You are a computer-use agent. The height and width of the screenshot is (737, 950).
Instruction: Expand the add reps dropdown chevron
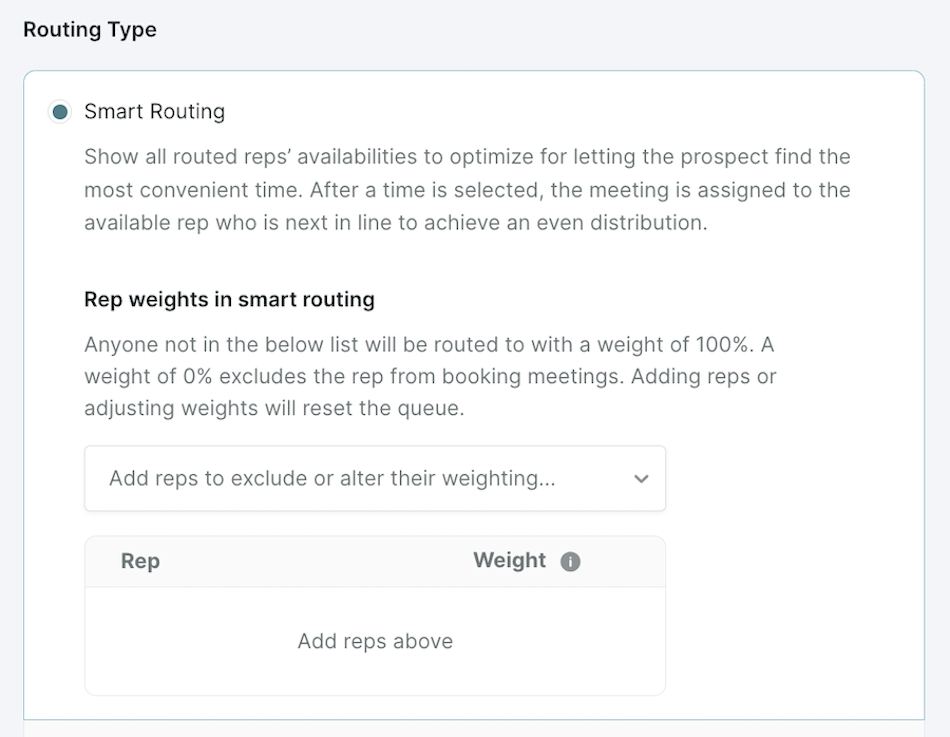pos(641,479)
